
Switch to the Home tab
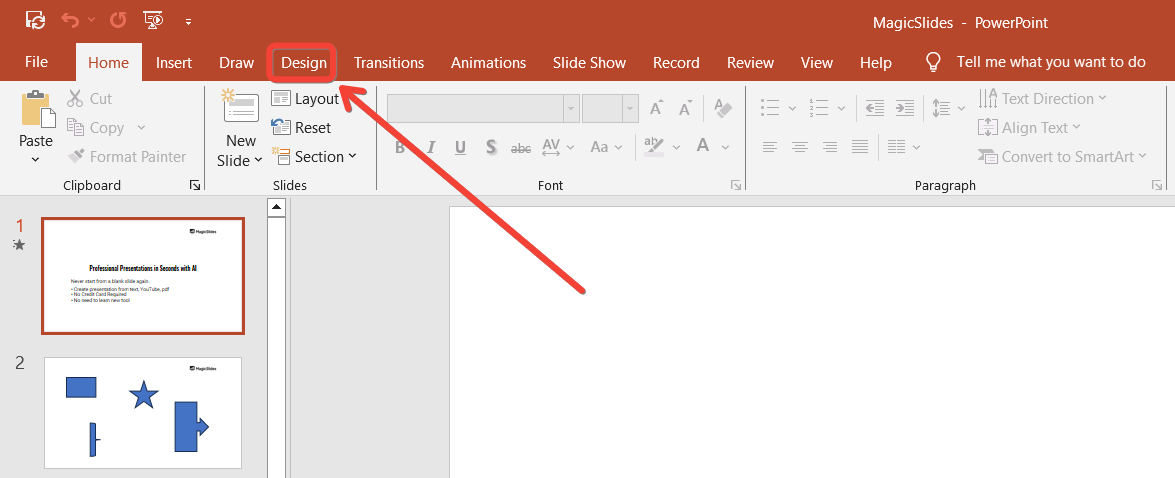[109, 63]
